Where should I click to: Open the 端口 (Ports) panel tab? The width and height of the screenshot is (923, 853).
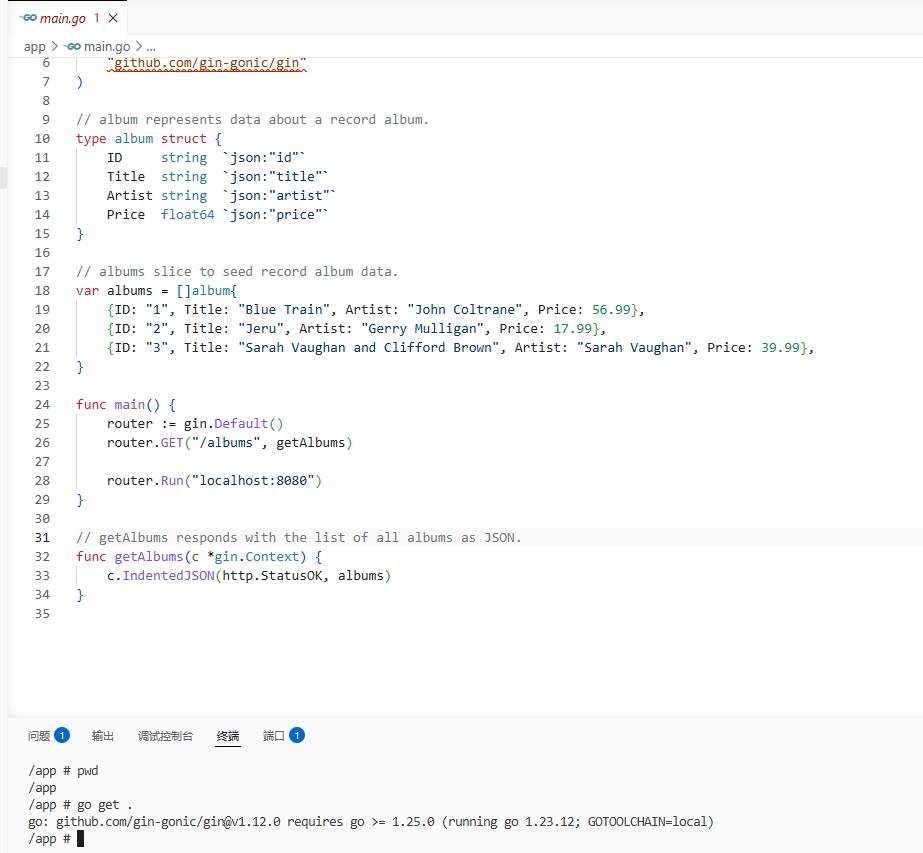coord(273,736)
